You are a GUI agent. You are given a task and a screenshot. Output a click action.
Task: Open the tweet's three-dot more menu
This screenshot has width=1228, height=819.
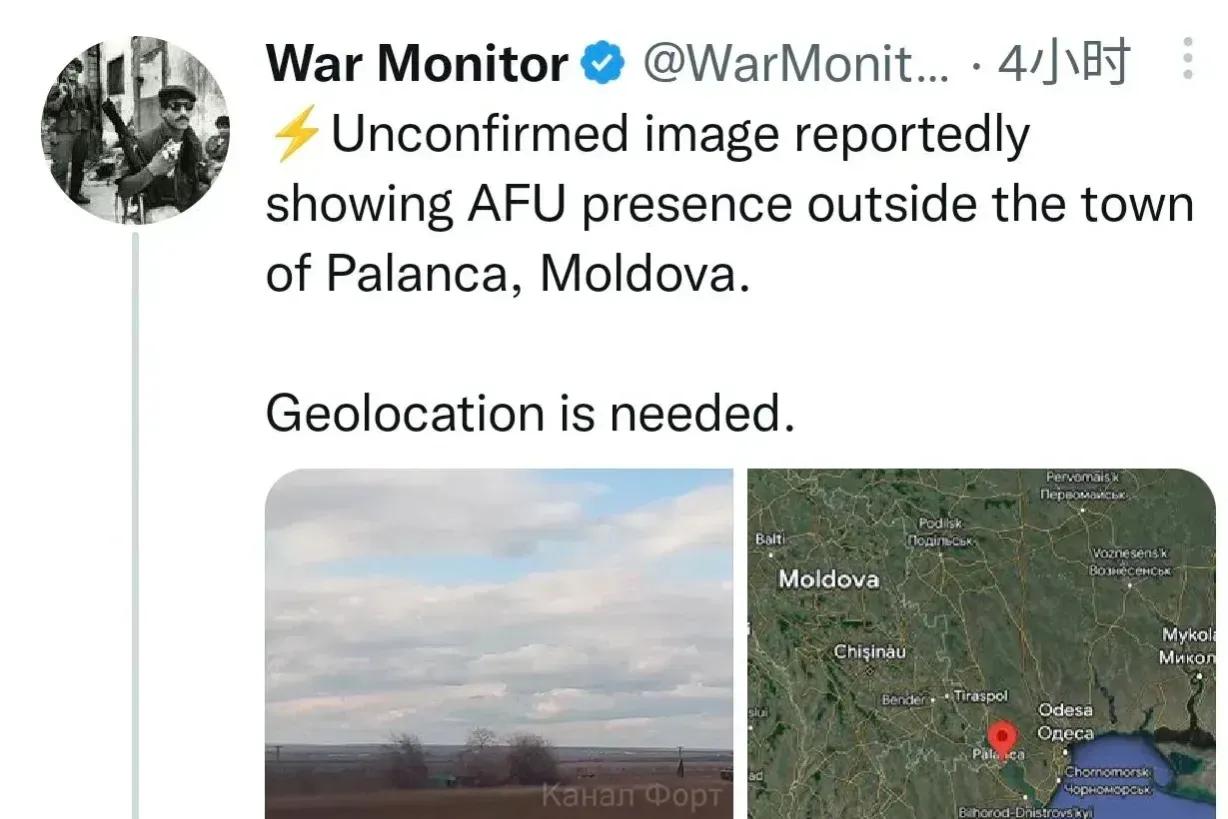(1187, 59)
